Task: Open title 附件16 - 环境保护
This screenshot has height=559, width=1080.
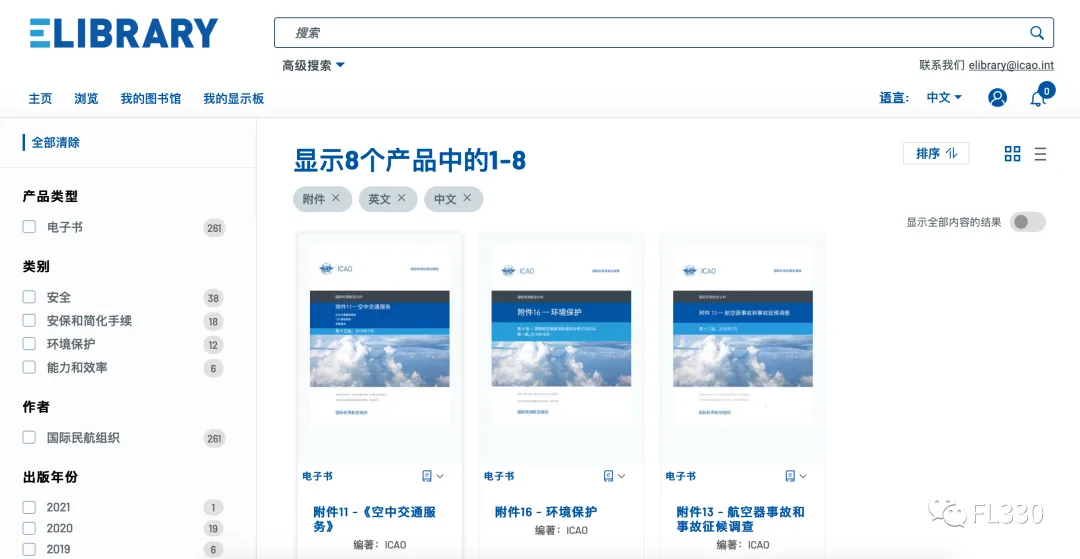Action: click(x=546, y=512)
